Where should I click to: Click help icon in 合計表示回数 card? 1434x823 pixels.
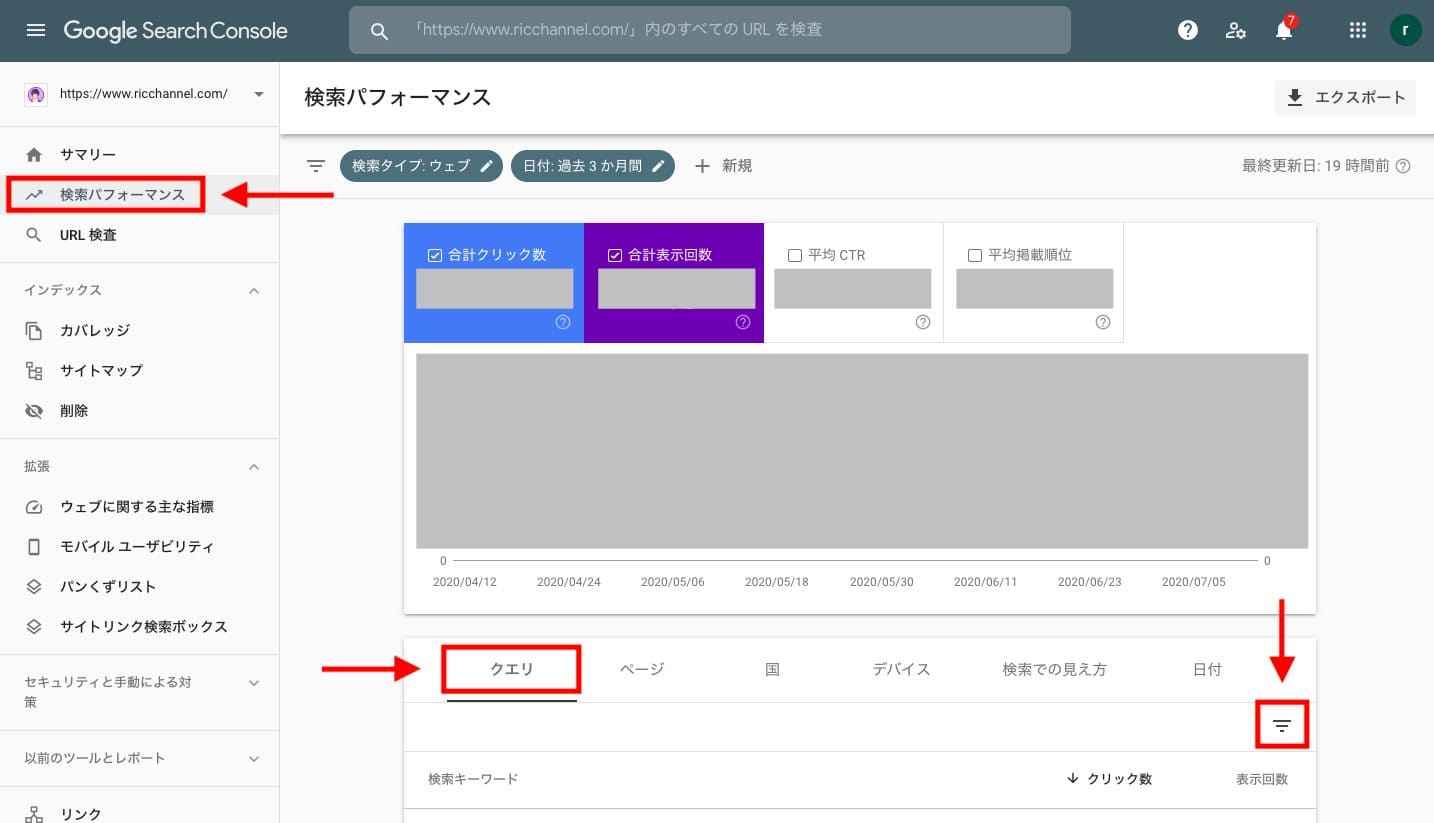coord(743,322)
